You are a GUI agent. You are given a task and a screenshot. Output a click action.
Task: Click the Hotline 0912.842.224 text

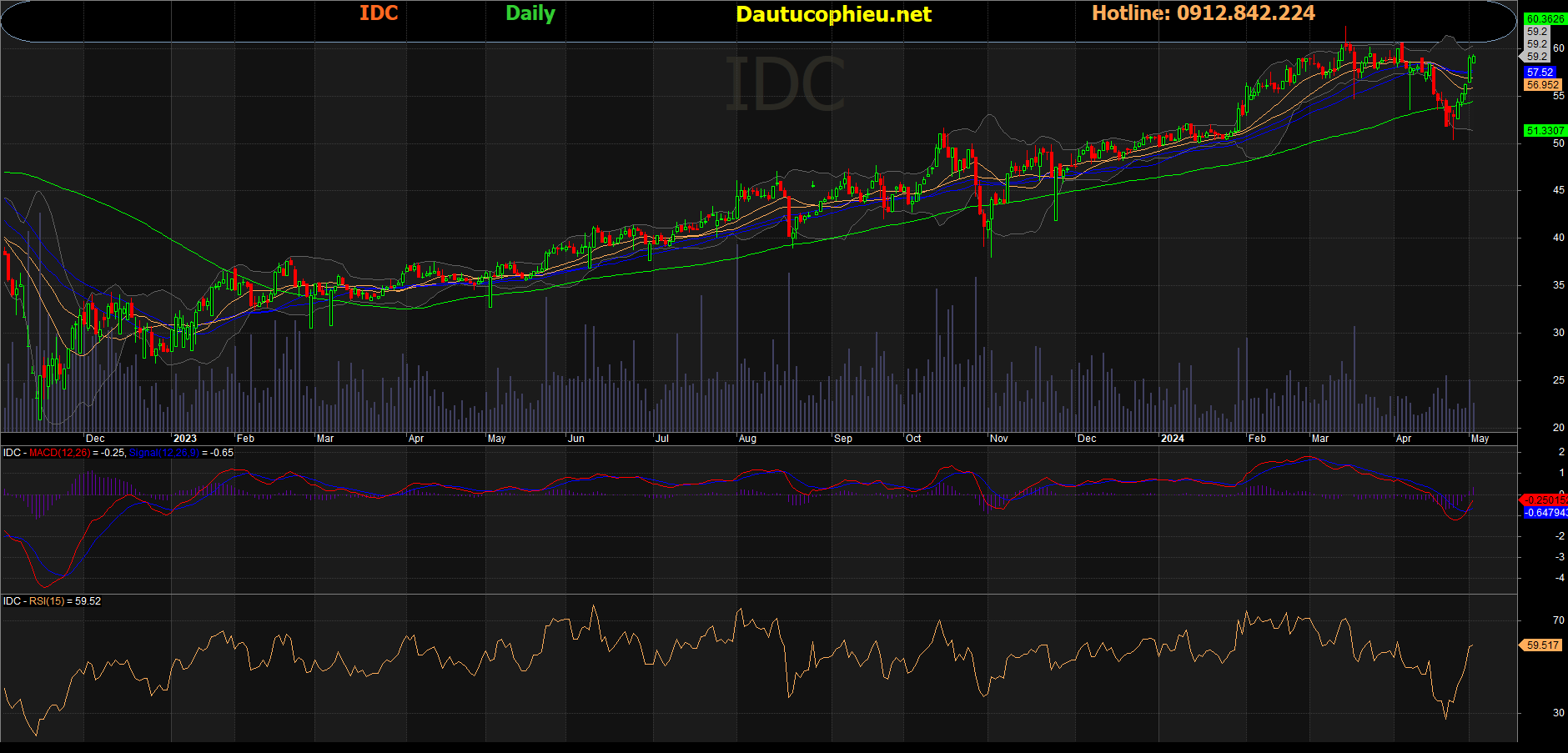pyautogui.click(x=1204, y=13)
